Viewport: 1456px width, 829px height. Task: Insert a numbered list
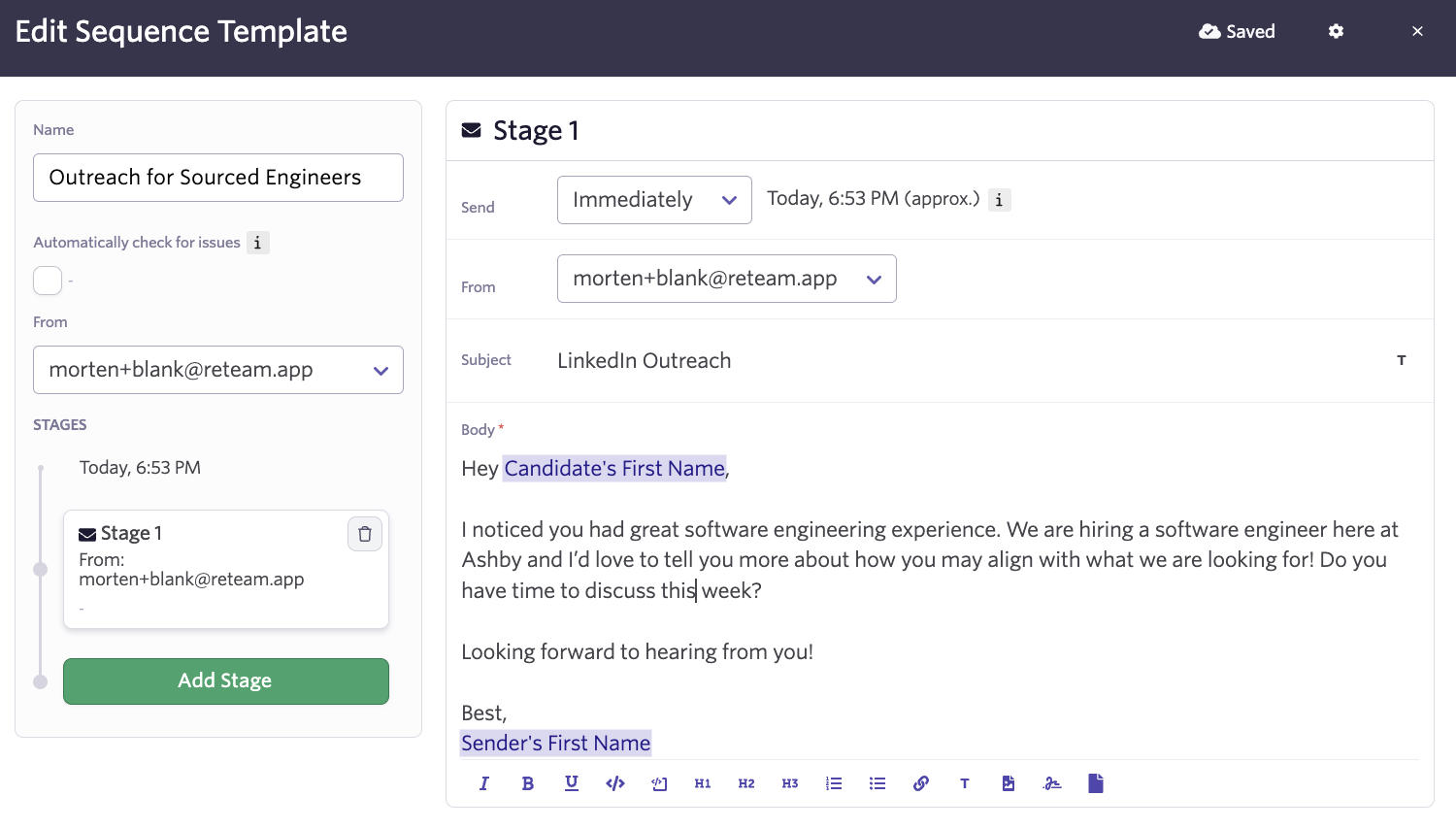834,783
